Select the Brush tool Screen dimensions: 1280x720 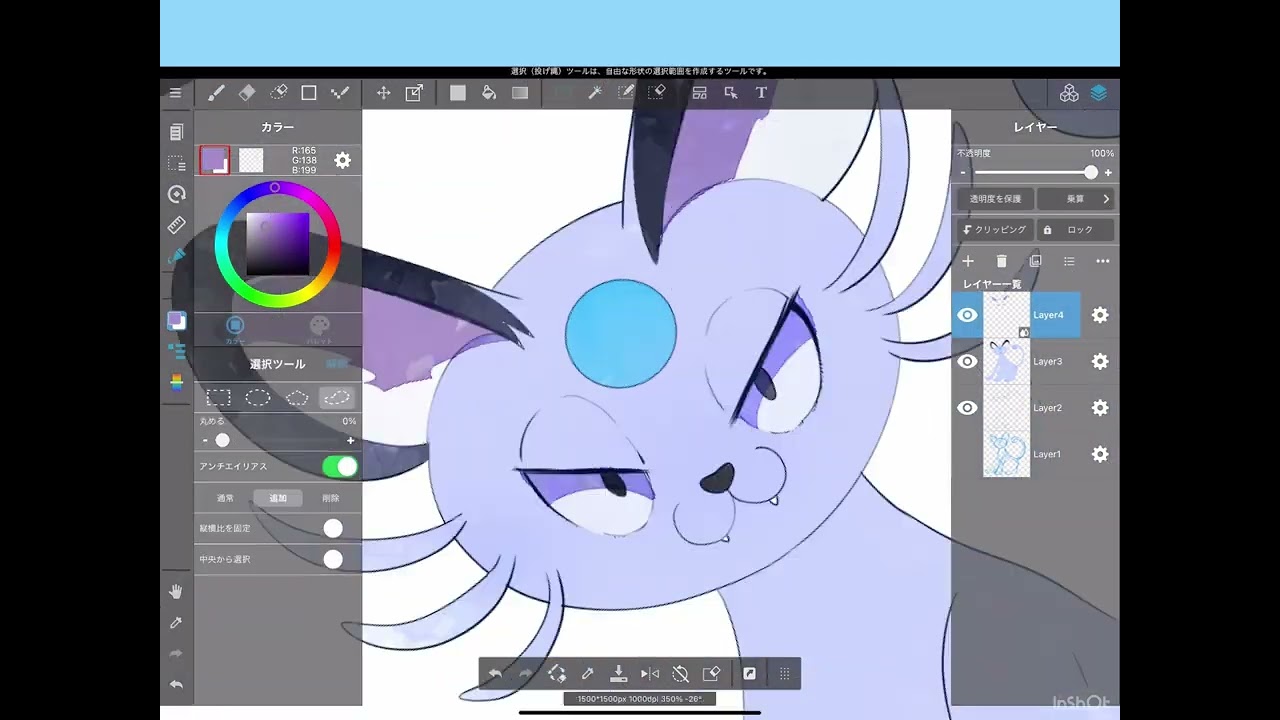[216, 93]
